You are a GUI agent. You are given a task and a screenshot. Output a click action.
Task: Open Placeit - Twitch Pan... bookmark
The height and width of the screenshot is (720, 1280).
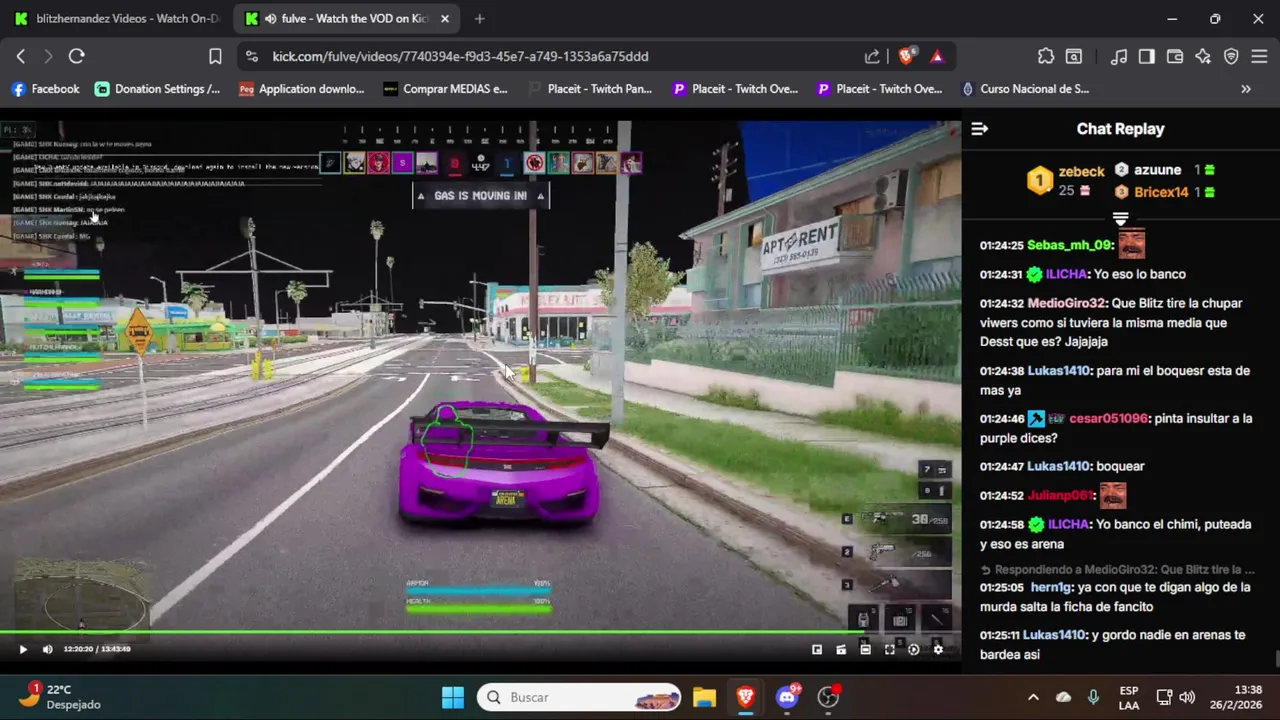589,89
